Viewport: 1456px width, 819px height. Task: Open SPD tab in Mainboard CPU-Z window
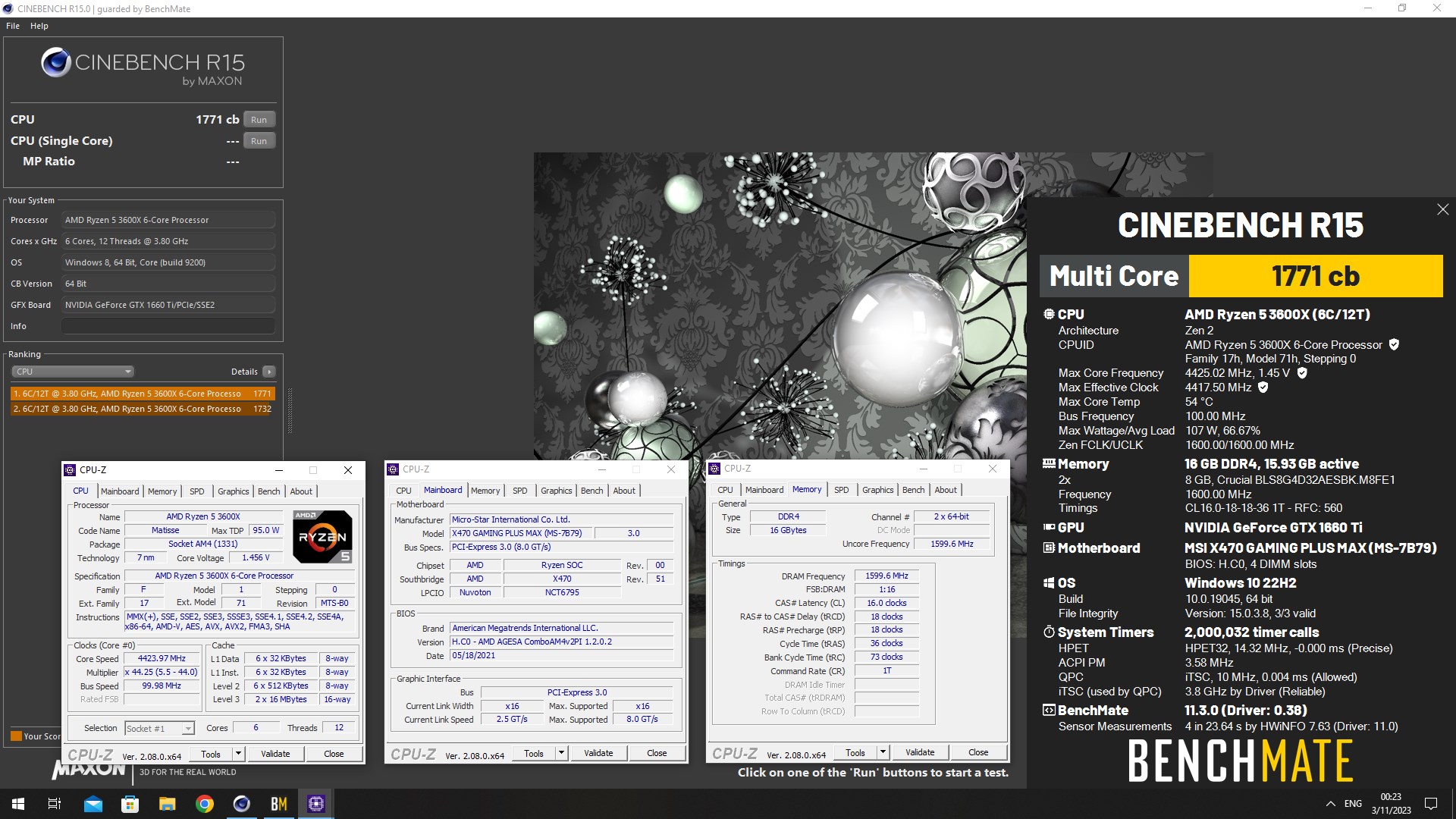coord(520,491)
